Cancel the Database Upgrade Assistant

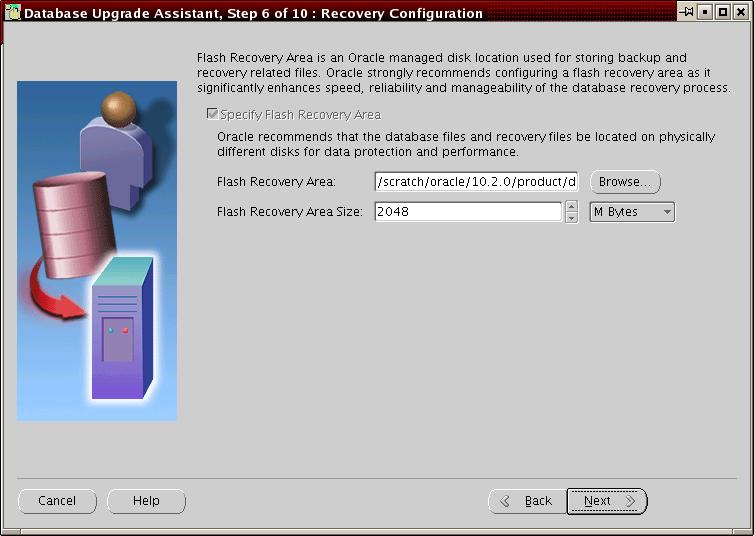coord(57,501)
